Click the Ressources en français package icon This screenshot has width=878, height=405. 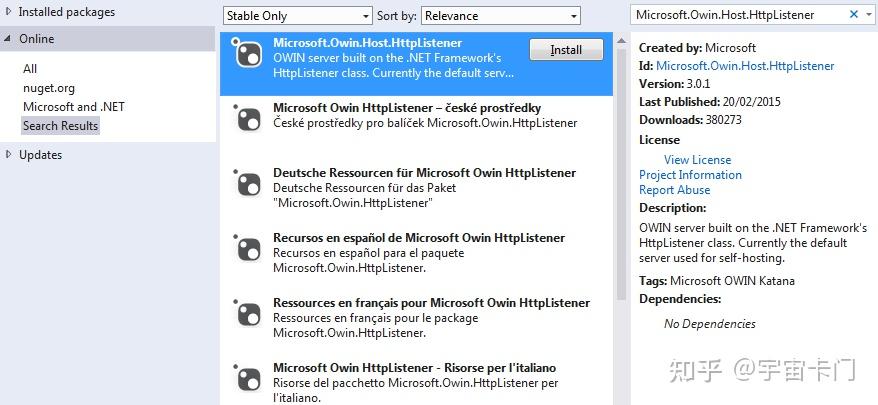(246, 314)
